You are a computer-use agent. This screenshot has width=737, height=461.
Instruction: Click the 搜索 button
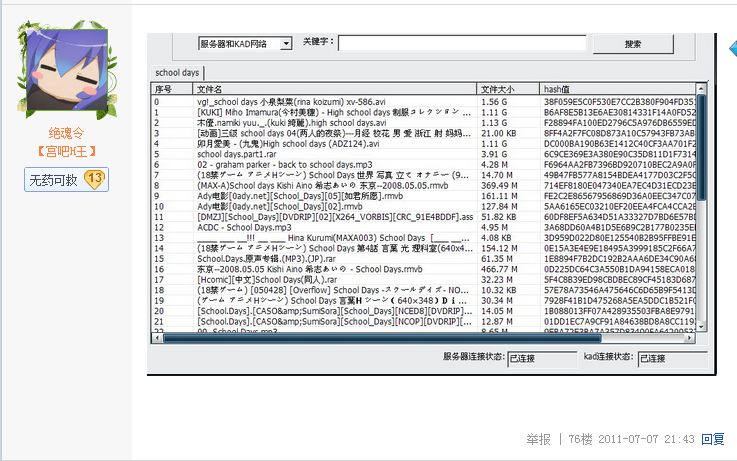[633, 44]
